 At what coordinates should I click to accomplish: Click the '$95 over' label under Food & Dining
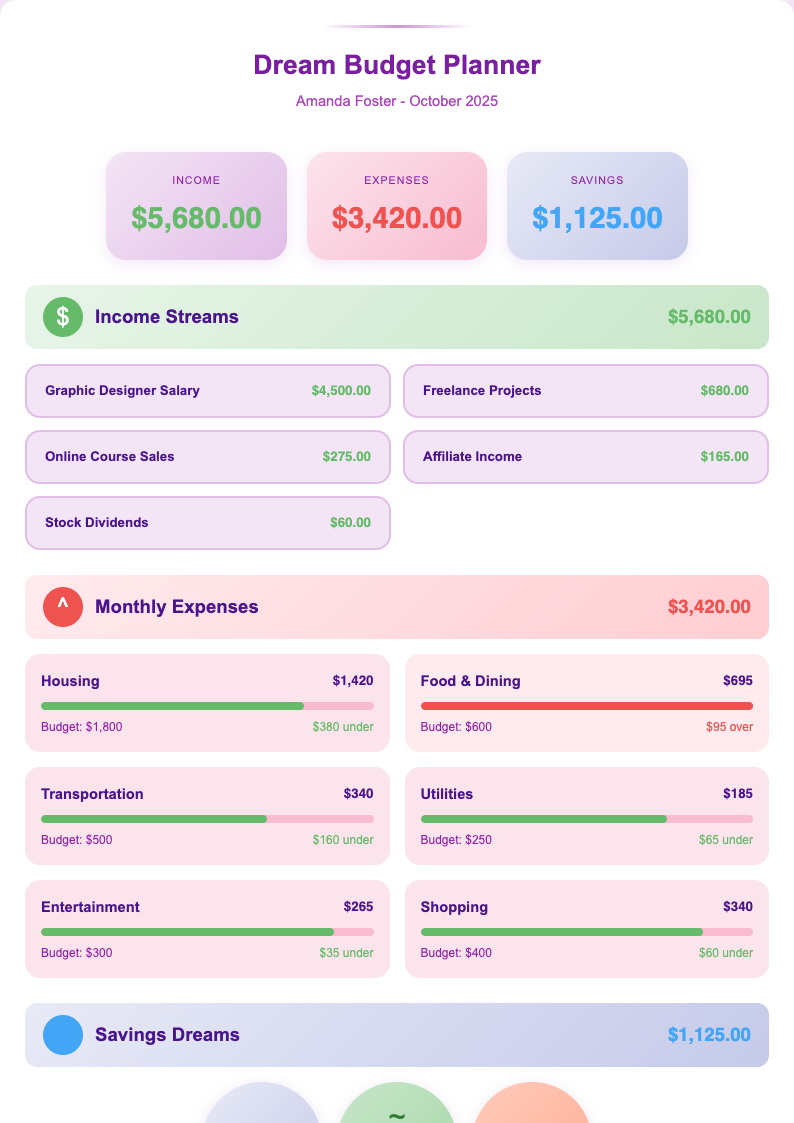728,727
